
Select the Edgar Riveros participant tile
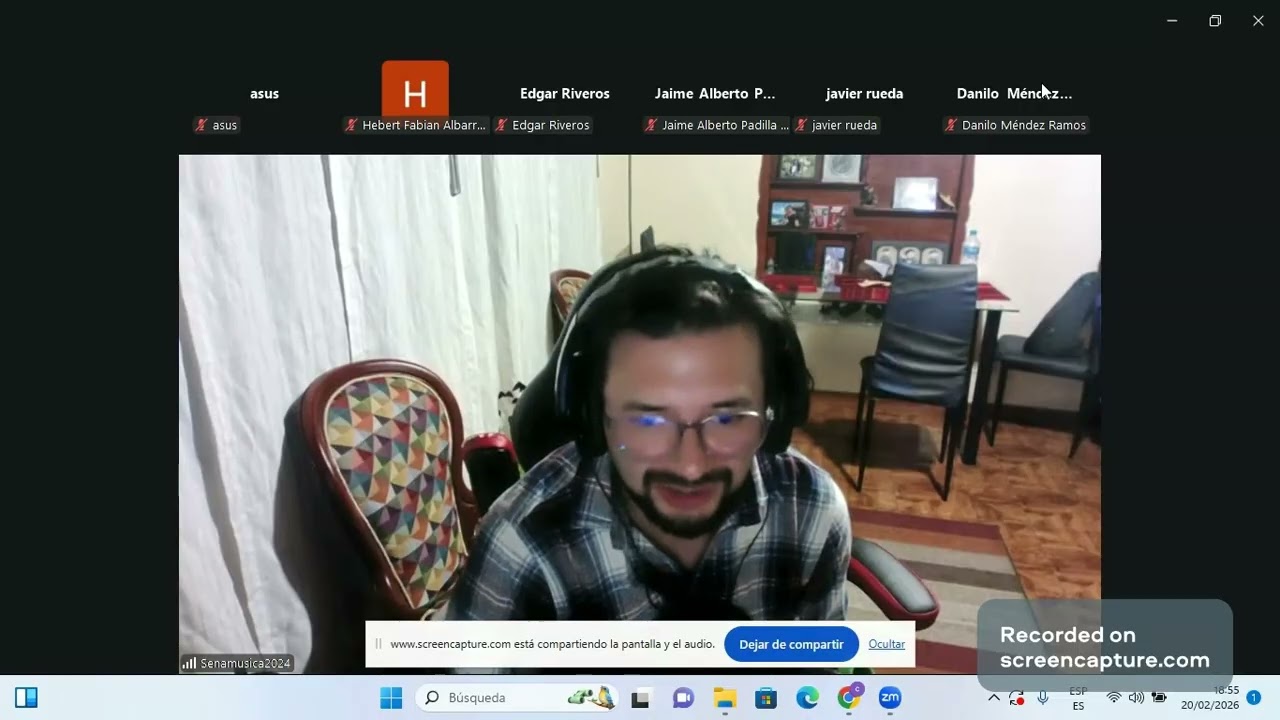coord(565,94)
